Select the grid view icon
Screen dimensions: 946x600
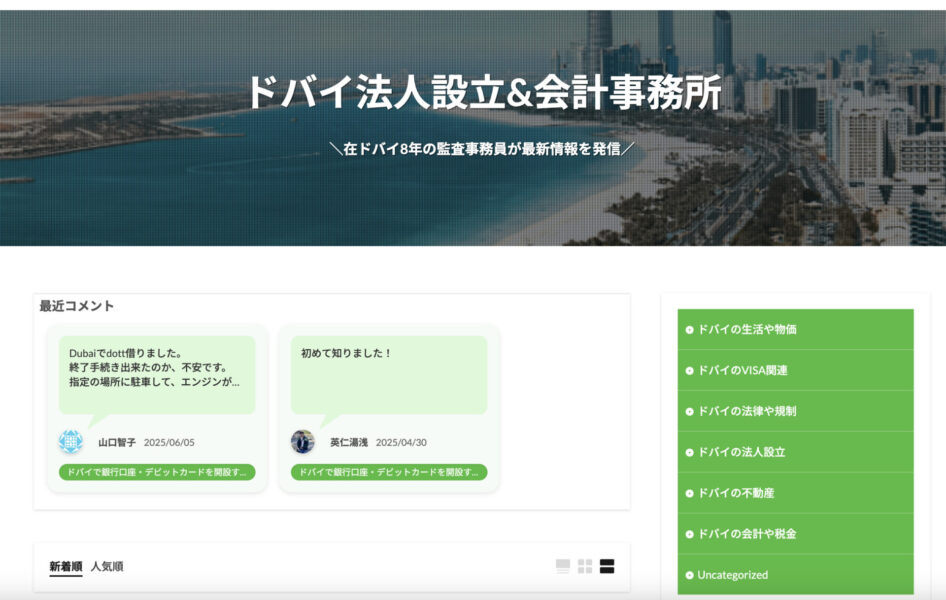(585, 566)
